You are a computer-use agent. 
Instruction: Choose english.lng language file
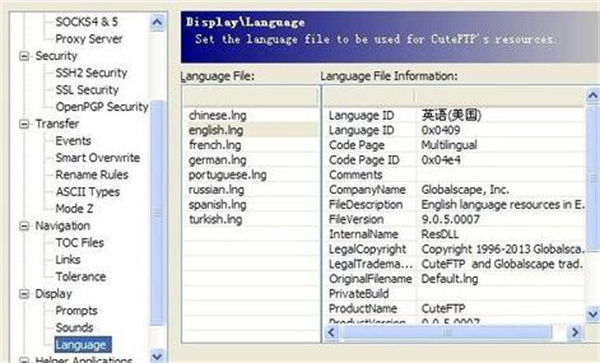coord(216,130)
